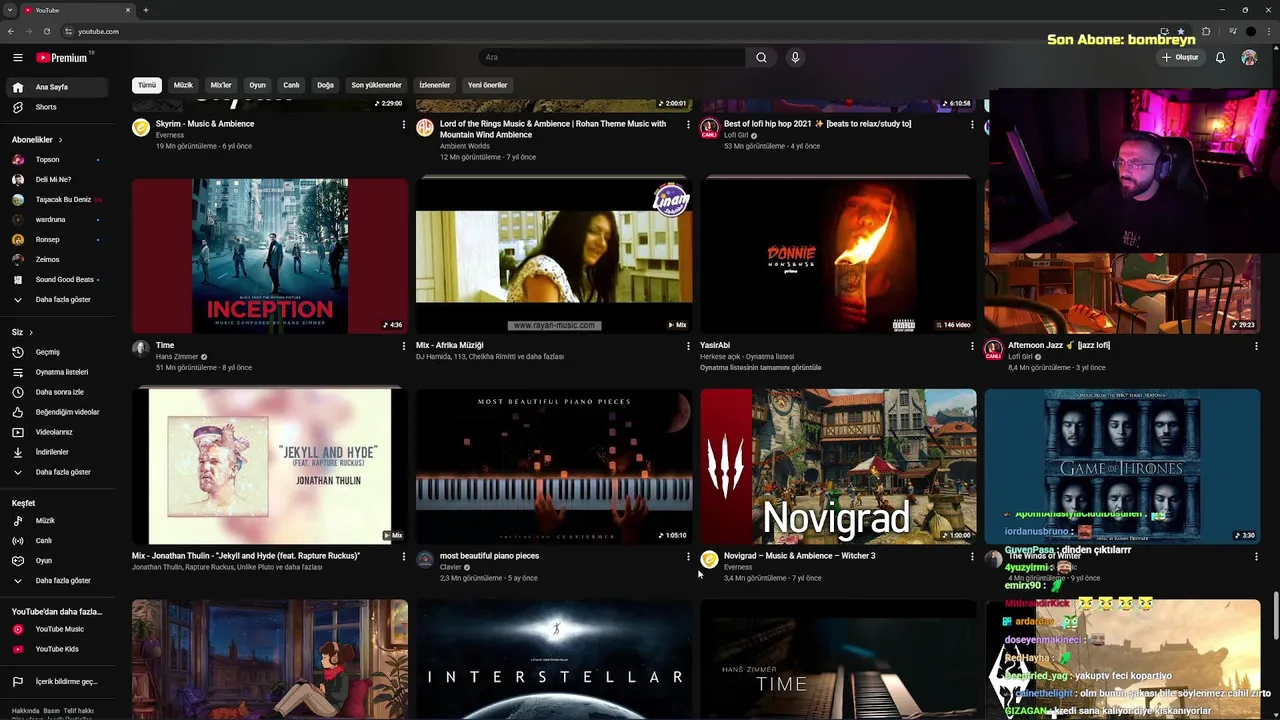Open options menu for Time video
This screenshot has height=720, width=1280.
coord(404,346)
